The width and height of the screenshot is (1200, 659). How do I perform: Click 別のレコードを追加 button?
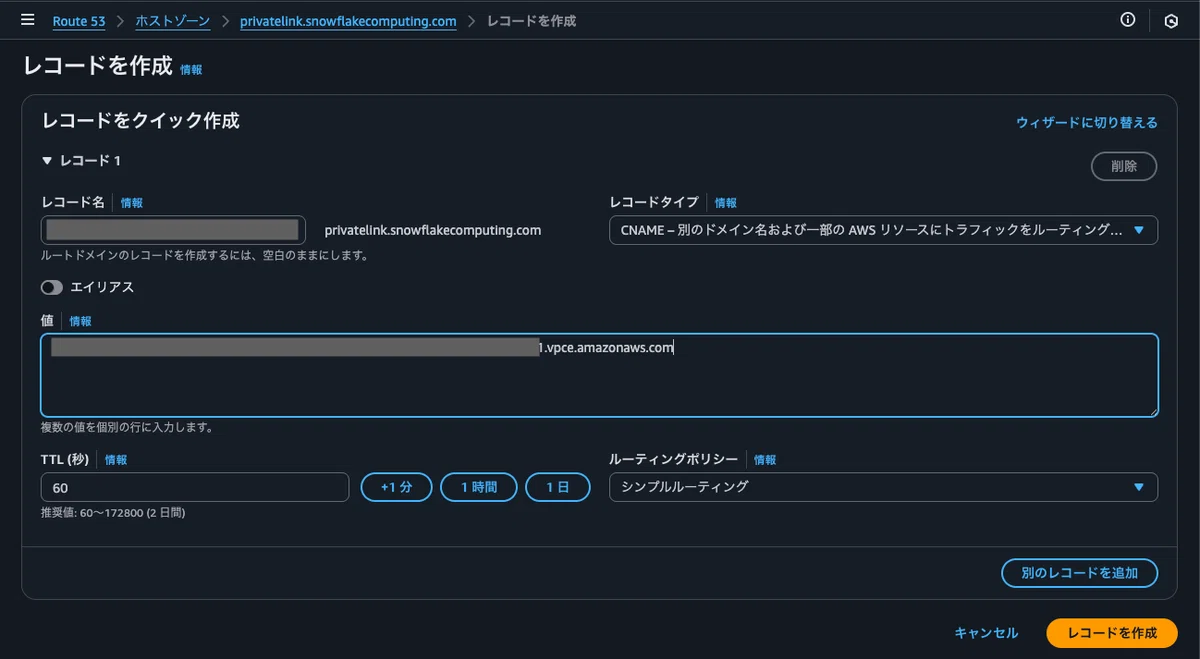tap(1079, 573)
